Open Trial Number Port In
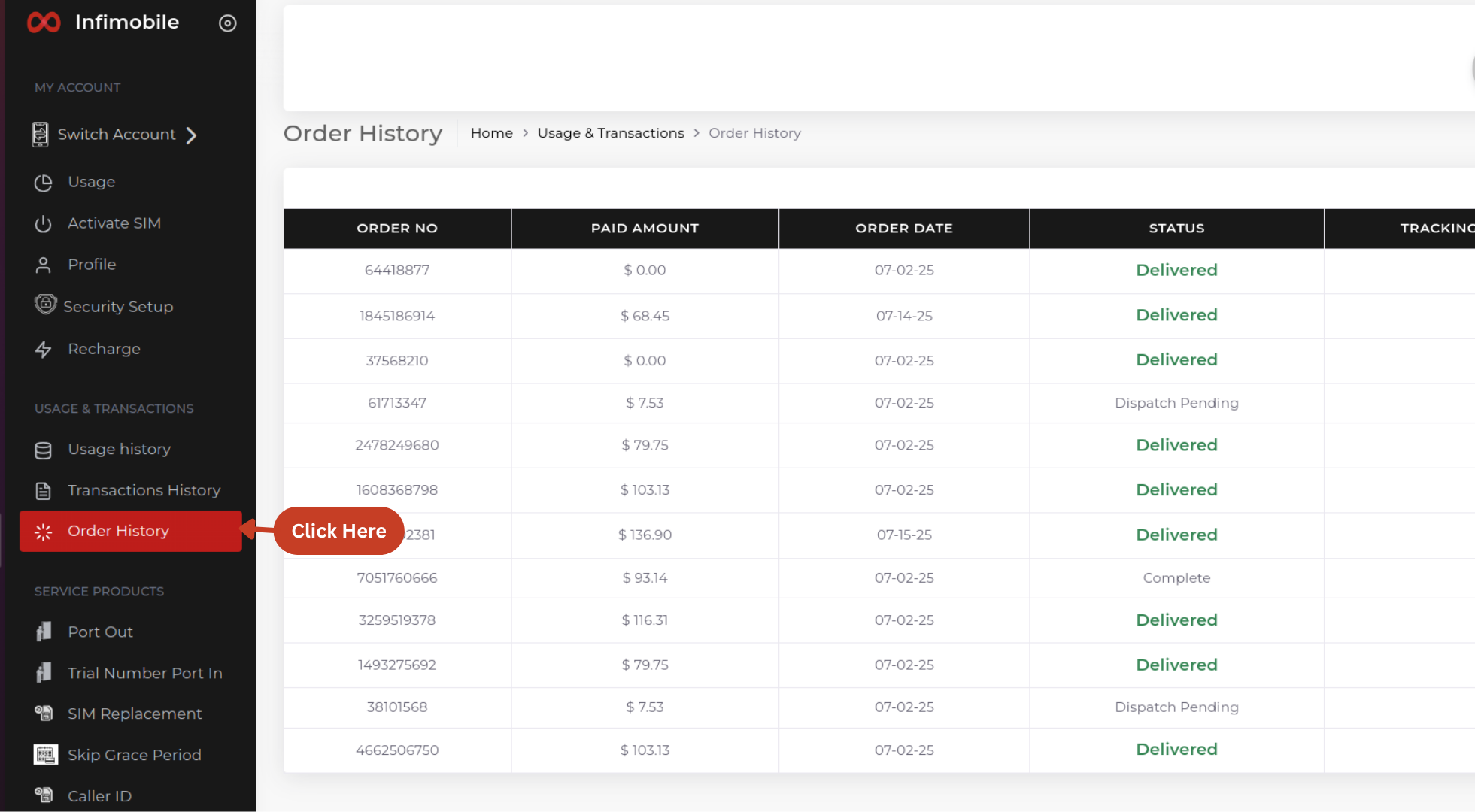 tap(144, 674)
